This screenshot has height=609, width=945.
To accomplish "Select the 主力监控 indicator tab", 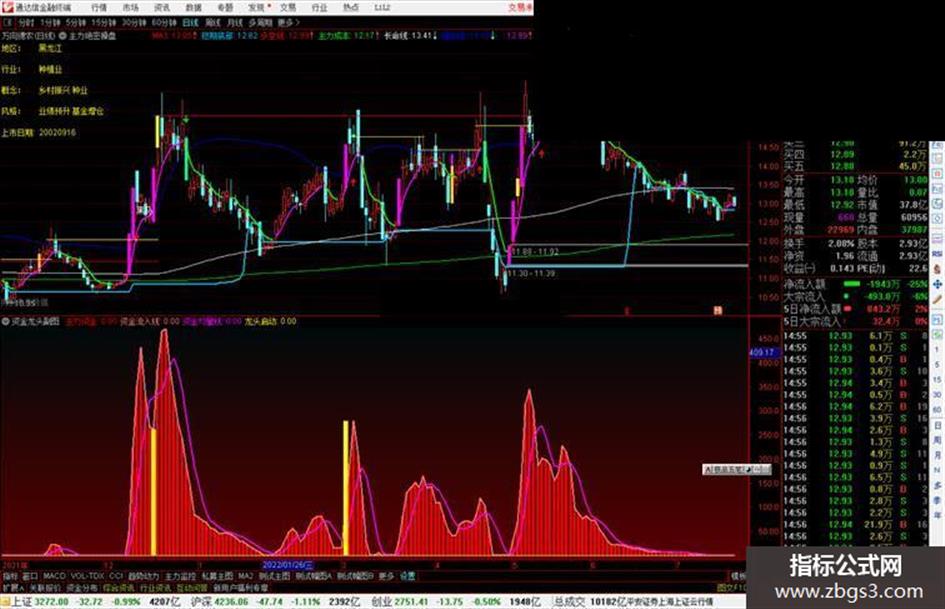I will [180, 576].
